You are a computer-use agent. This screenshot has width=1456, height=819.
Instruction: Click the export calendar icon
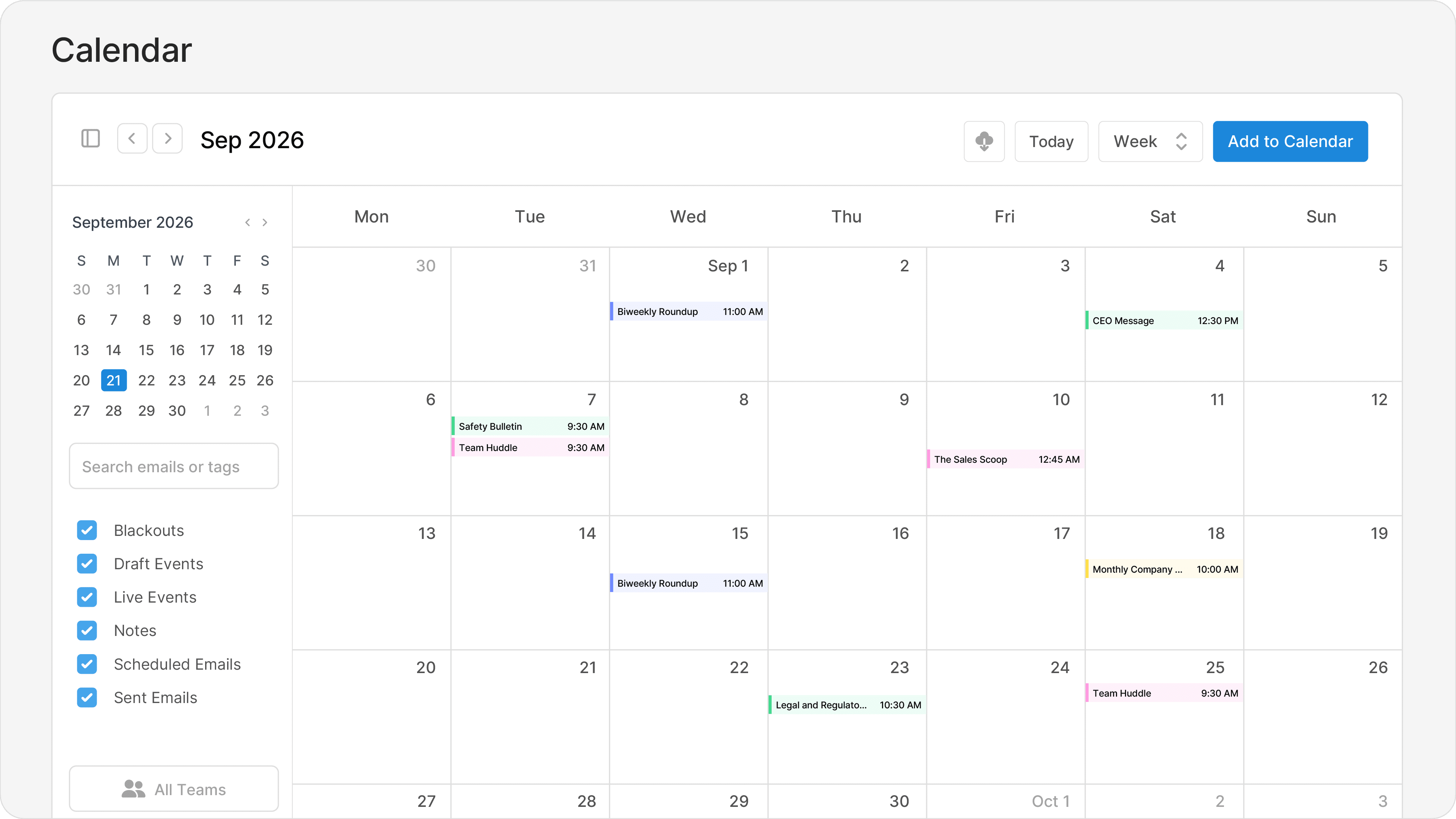[x=984, y=141]
